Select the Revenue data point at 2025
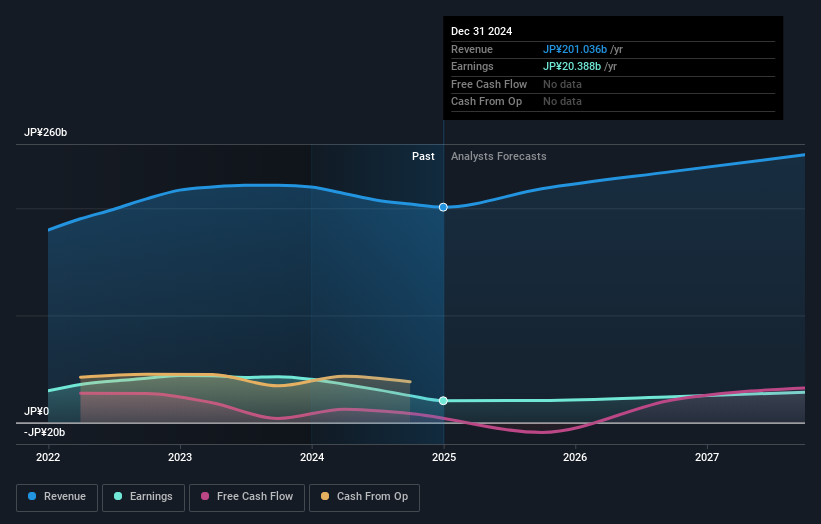 (443, 207)
